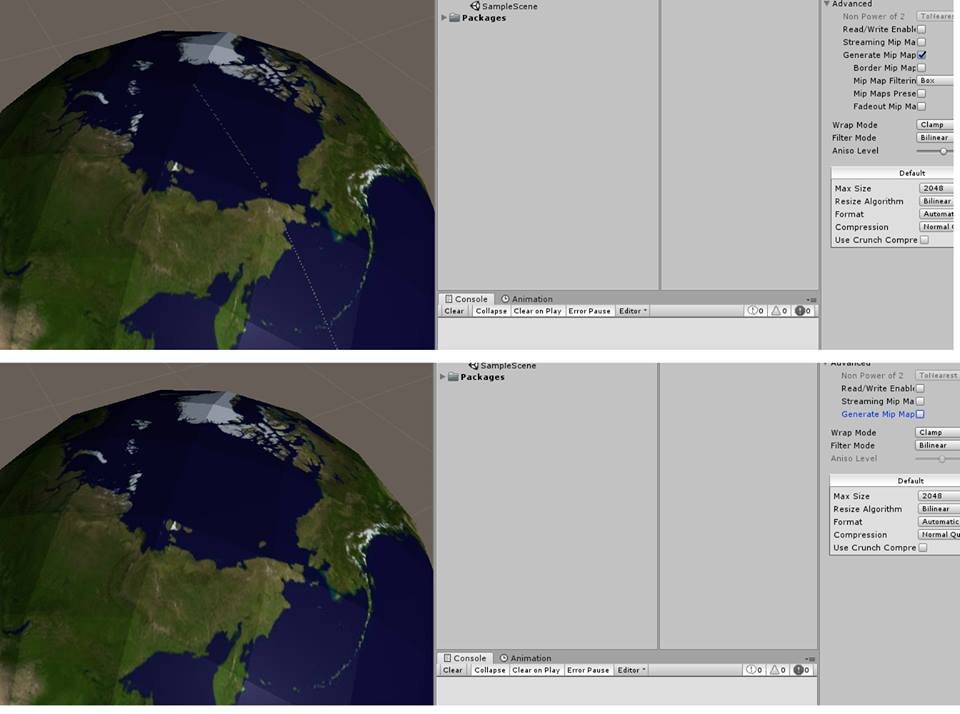Click the Packages folder icon in the lower panel

[454, 377]
